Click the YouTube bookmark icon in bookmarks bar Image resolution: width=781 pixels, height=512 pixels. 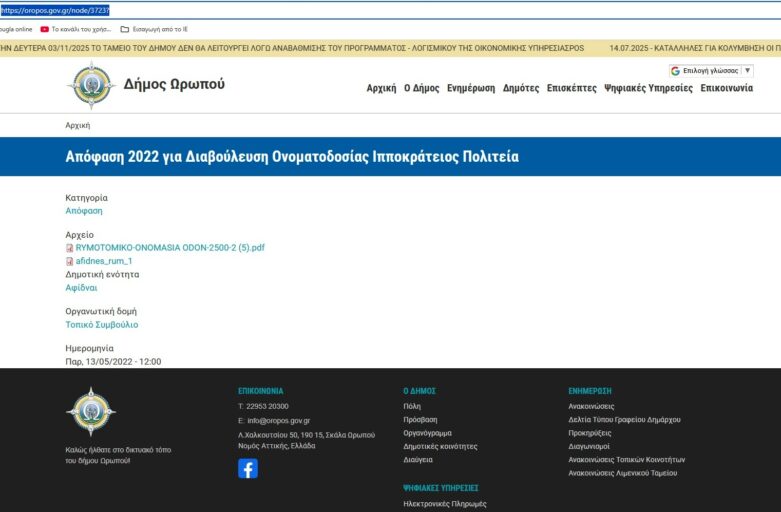(44, 29)
